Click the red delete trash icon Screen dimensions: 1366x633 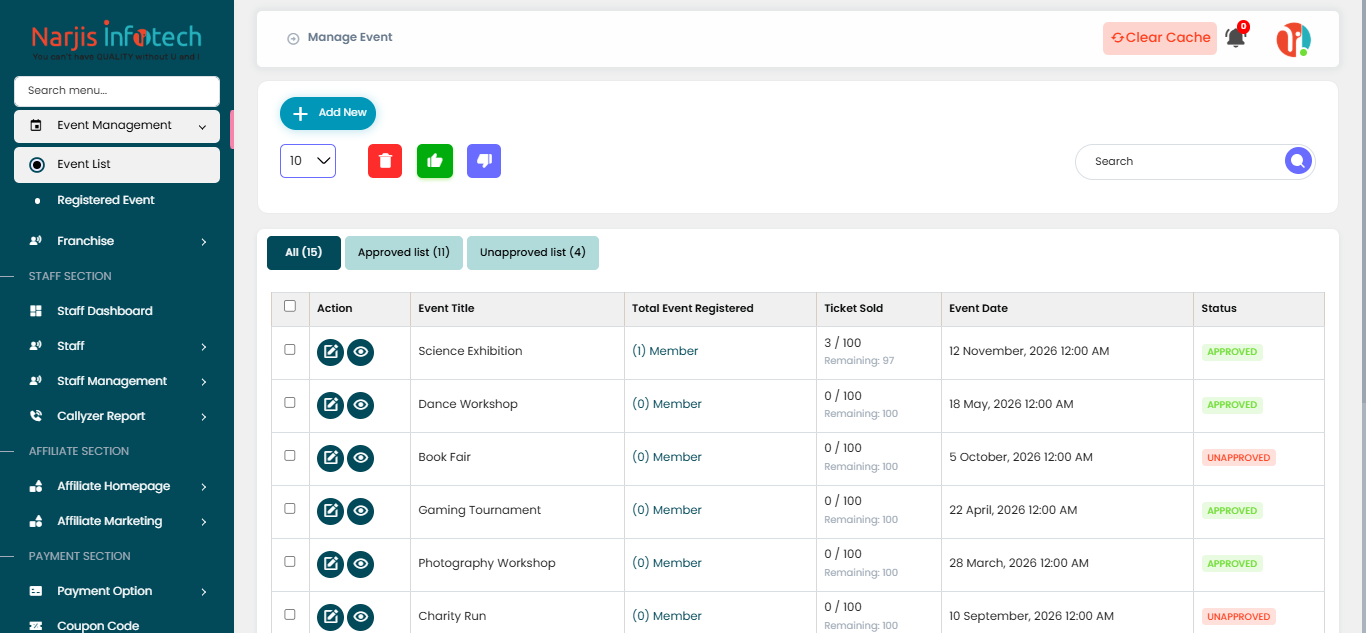pyautogui.click(x=385, y=161)
